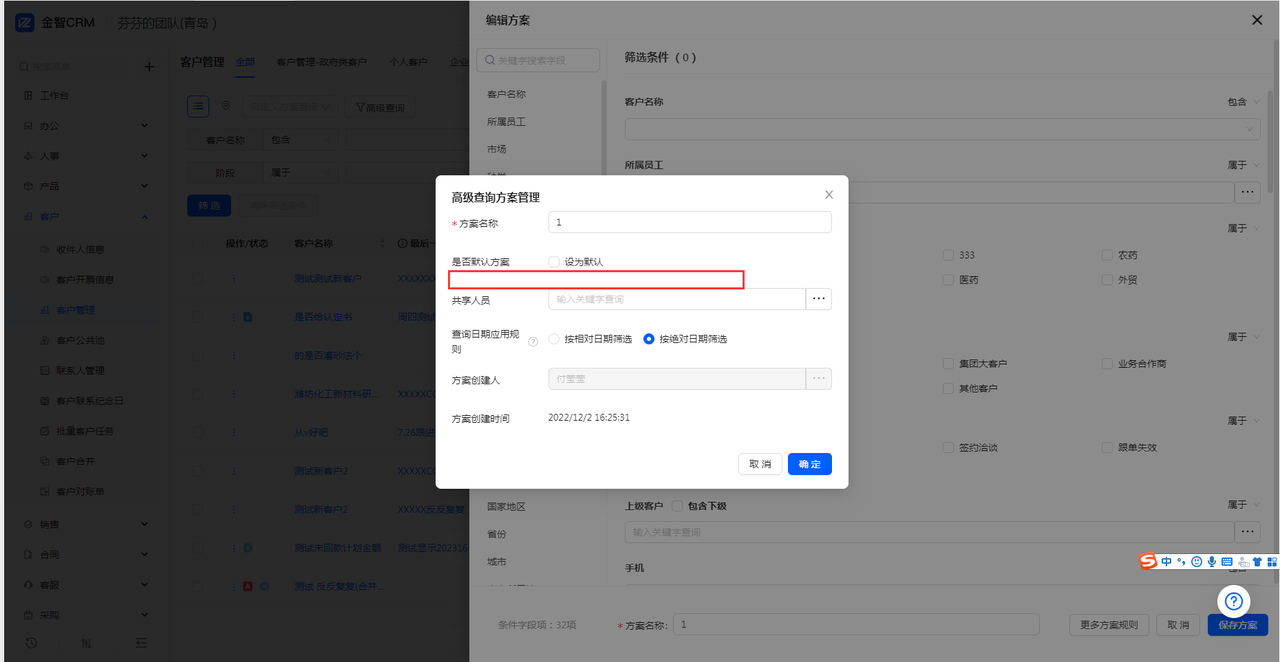Click the blue floating help question-mark button

click(1233, 601)
